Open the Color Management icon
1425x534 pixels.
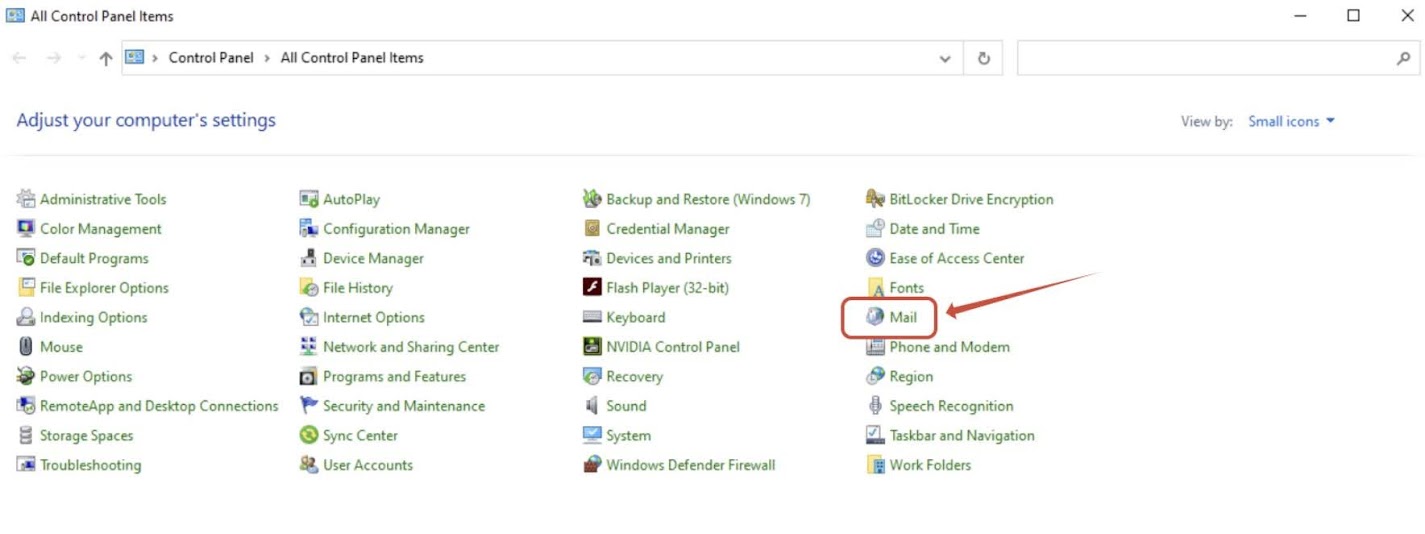click(x=26, y=228)
